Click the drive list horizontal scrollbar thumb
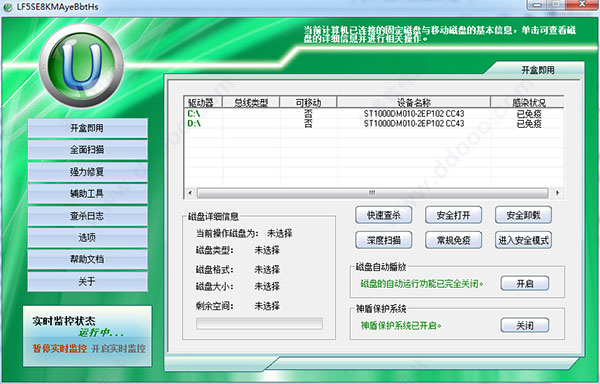Screen dimensions: 600x384 click(x=372, y=193)
